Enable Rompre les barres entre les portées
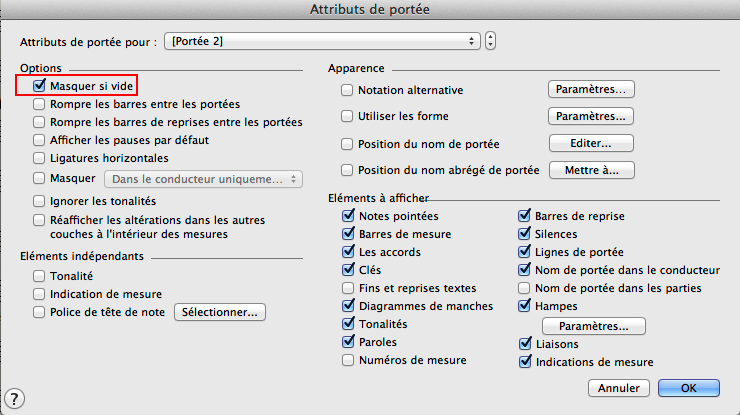 (39, 104)
